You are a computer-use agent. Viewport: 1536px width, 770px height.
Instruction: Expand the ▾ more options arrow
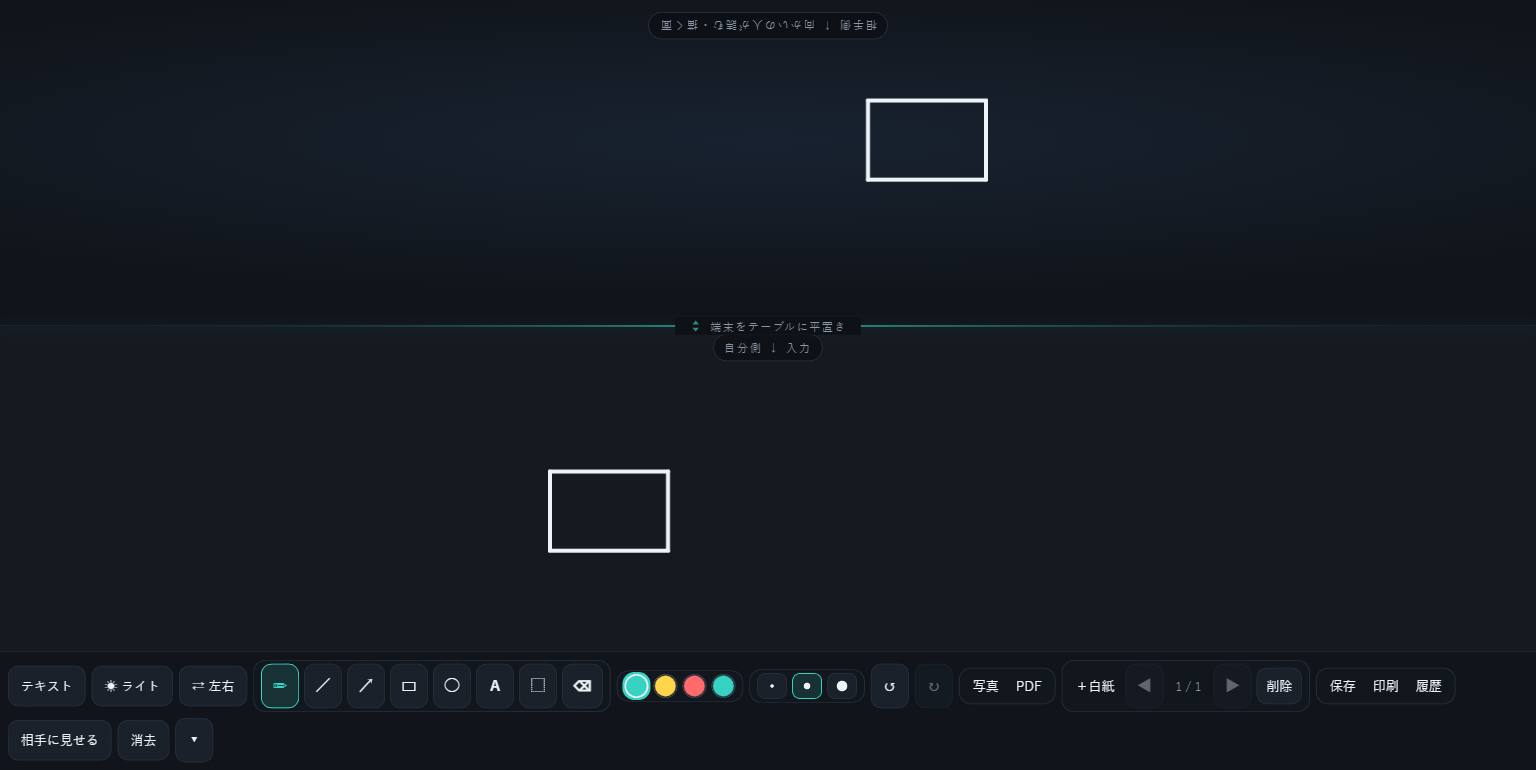click(x=194, y=740)
